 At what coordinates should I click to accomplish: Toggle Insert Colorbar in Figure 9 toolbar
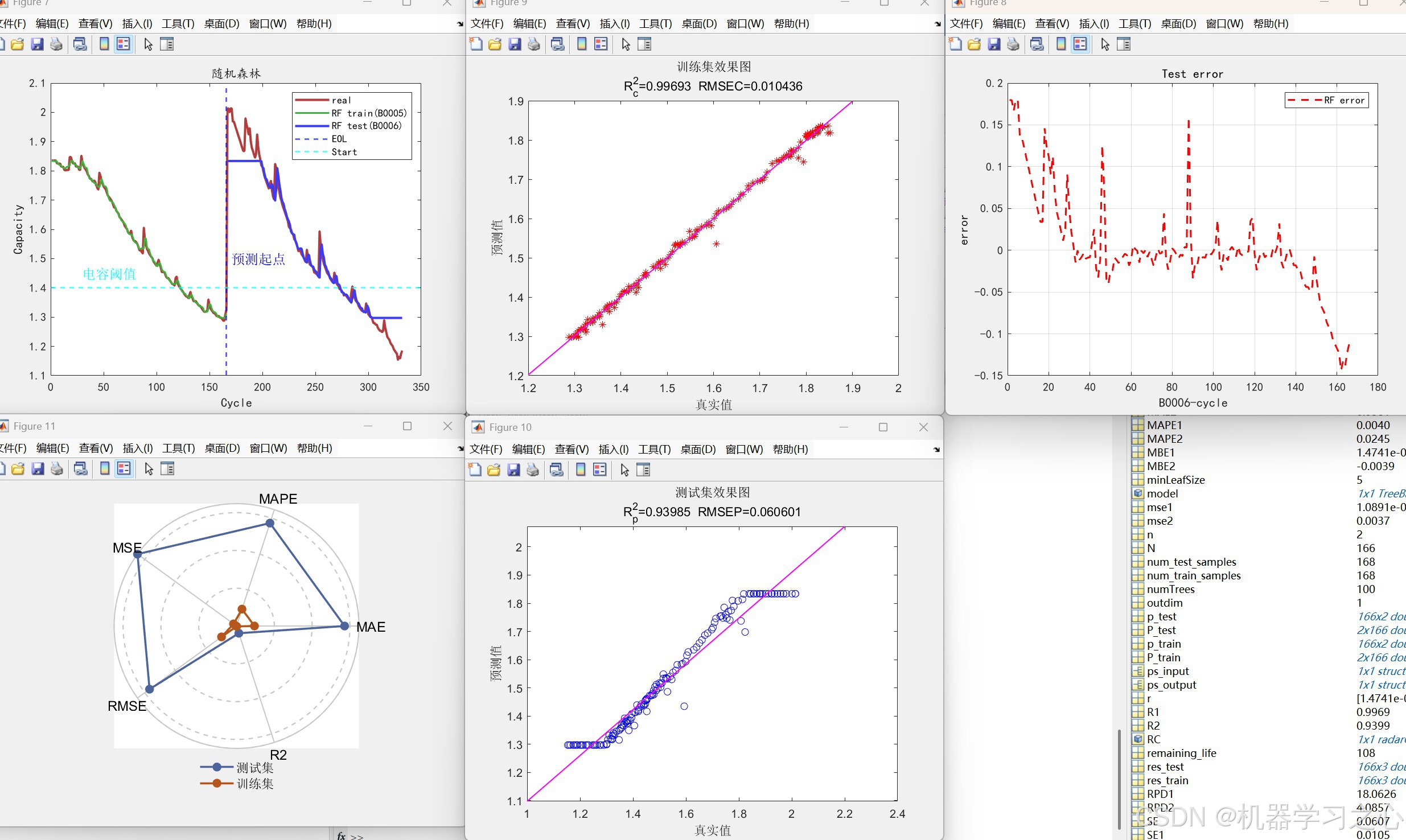582,44
